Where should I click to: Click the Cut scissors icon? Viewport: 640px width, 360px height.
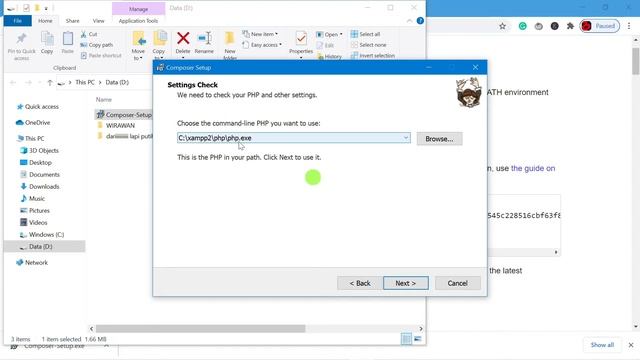(84, 34)
